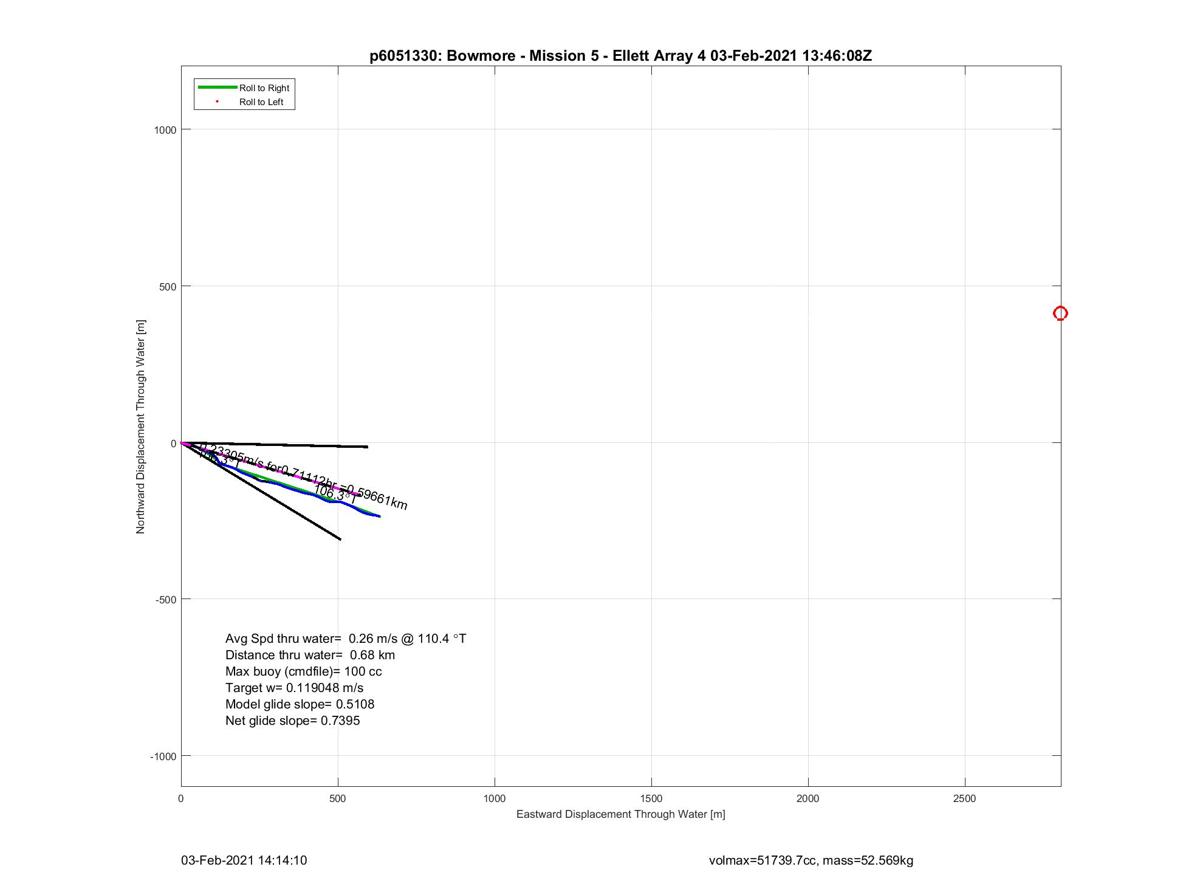Click the '03-Feb-2021 14:14:10' timestamp
This screenshot has height=885, width=1200.
coord(244,860)
